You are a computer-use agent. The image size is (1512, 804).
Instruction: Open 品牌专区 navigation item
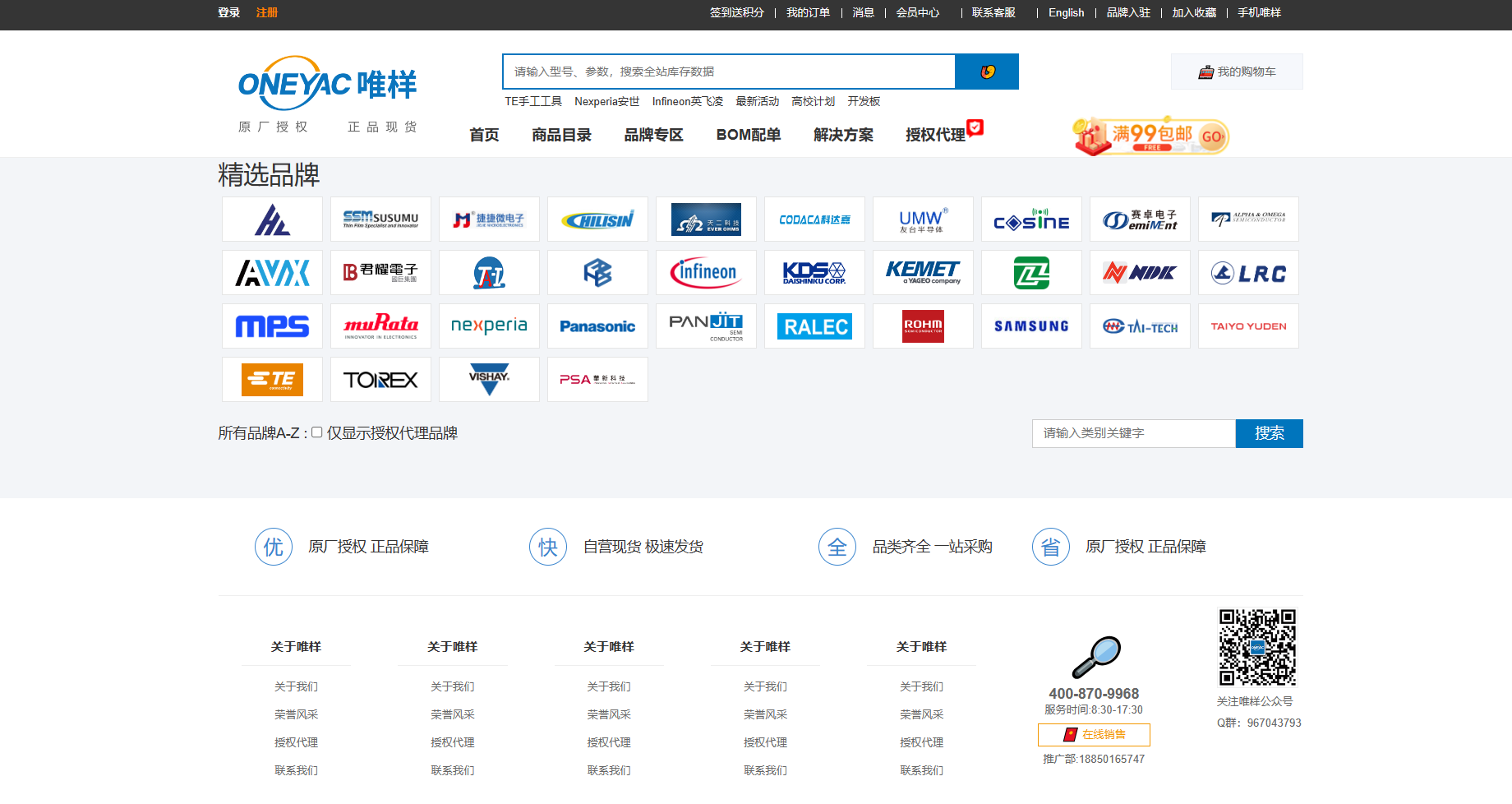click(653, 135)
